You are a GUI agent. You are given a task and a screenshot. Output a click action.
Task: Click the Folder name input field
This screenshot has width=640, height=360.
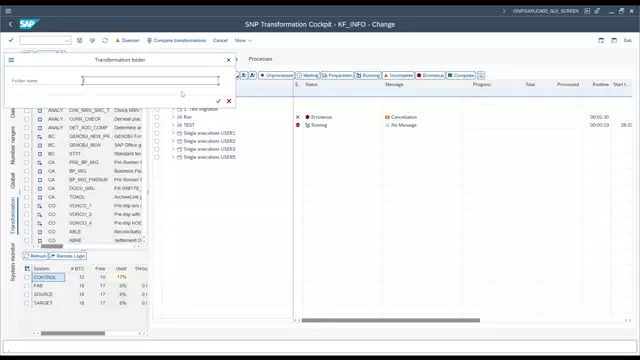[x=151, y=80]
